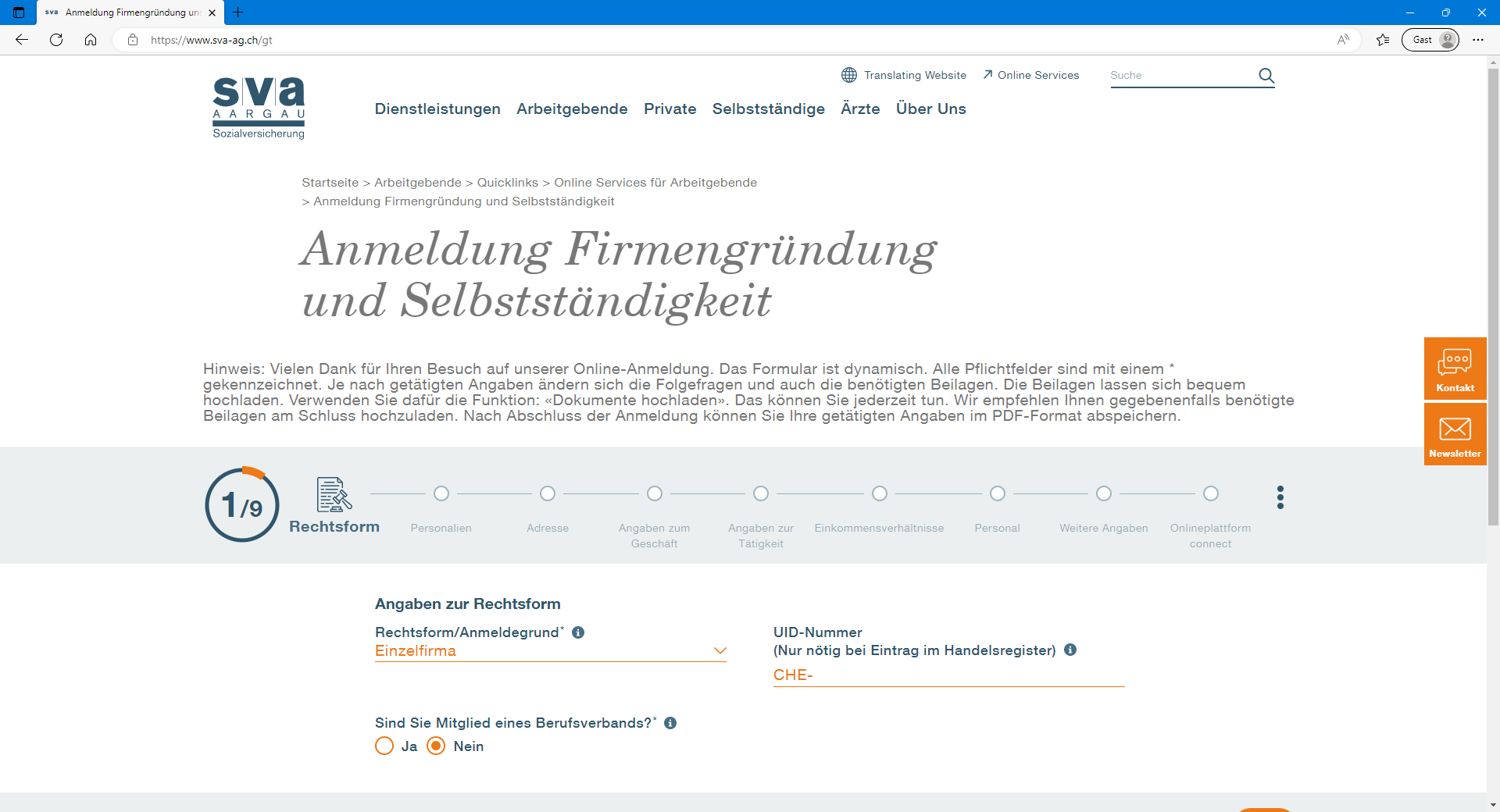Click the UID-Nummer CHE- input field
1500x812 pixels.
point(948,675)
